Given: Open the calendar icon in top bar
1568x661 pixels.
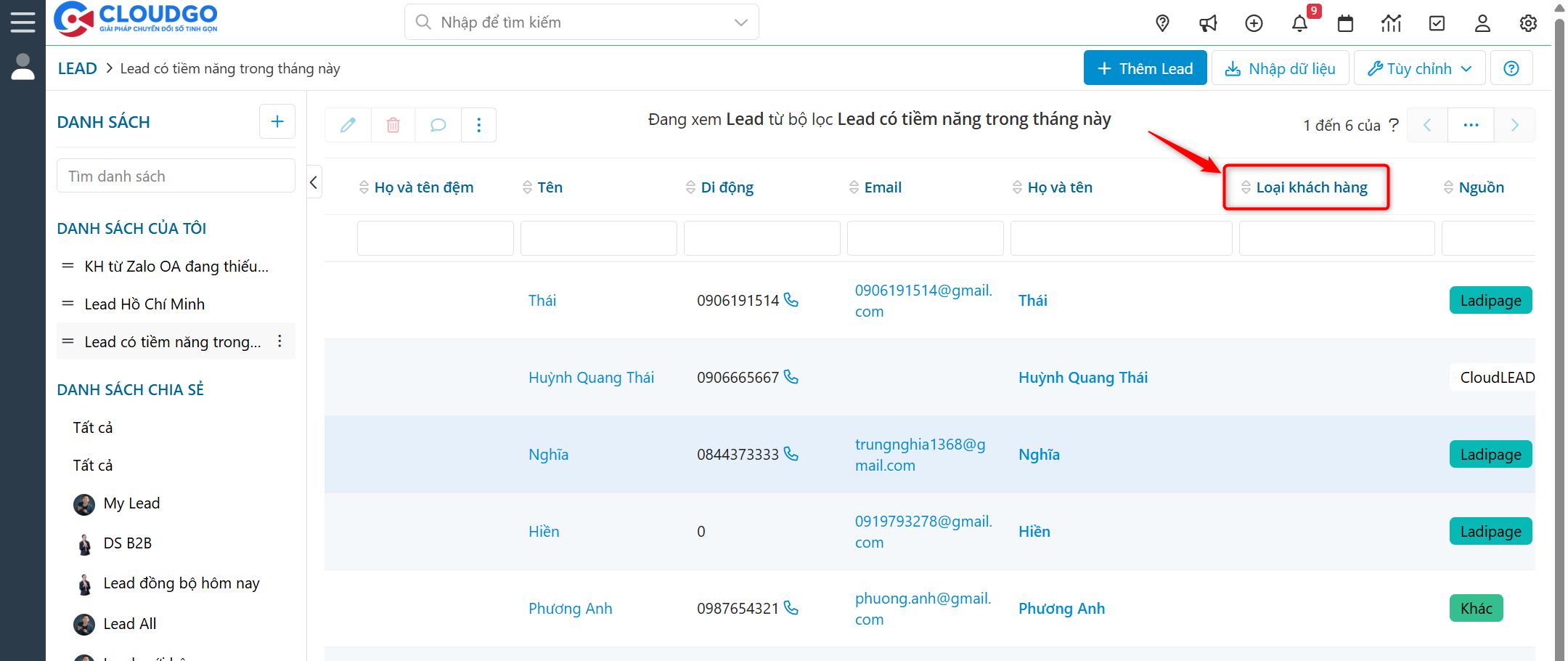Looking at the screenshot, I should [1345, 23].
